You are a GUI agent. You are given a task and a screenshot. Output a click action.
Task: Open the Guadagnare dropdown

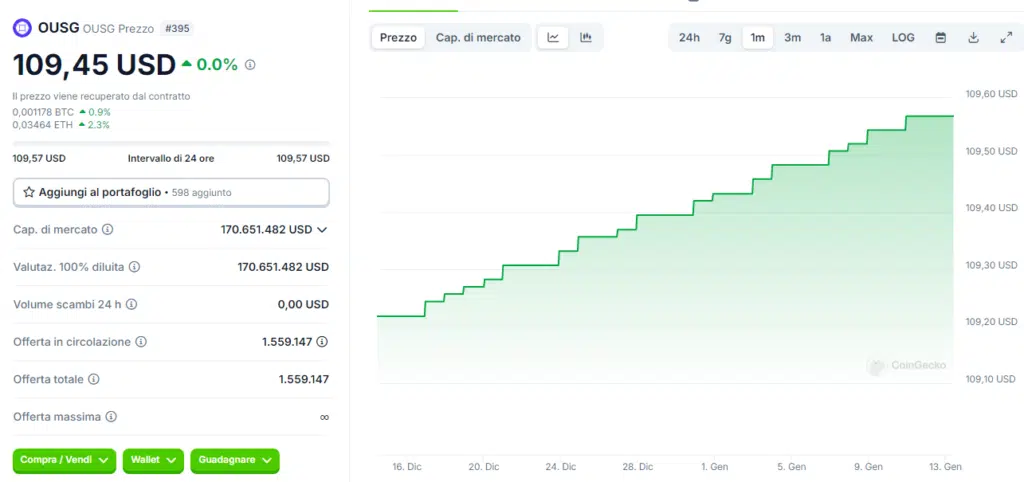point(234,460)
